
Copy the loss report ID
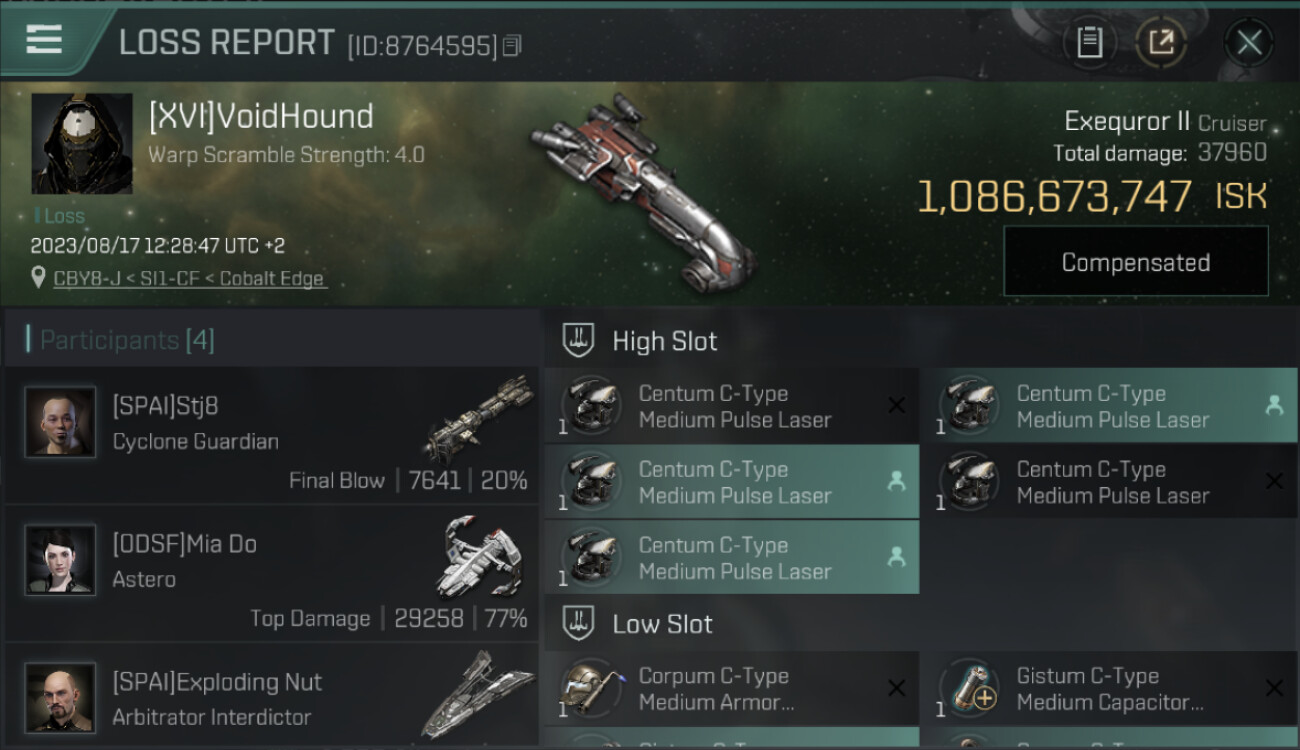(x=512, y=46)
